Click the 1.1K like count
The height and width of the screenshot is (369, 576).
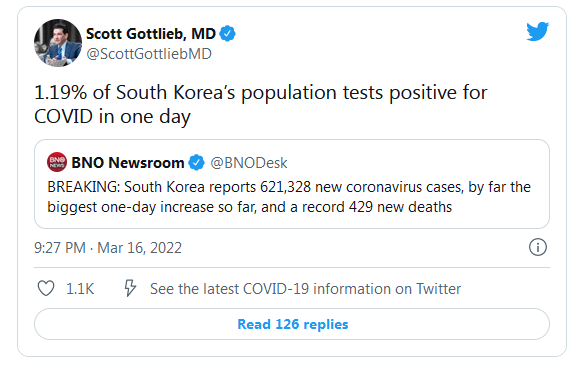click(x=80, y=289)
